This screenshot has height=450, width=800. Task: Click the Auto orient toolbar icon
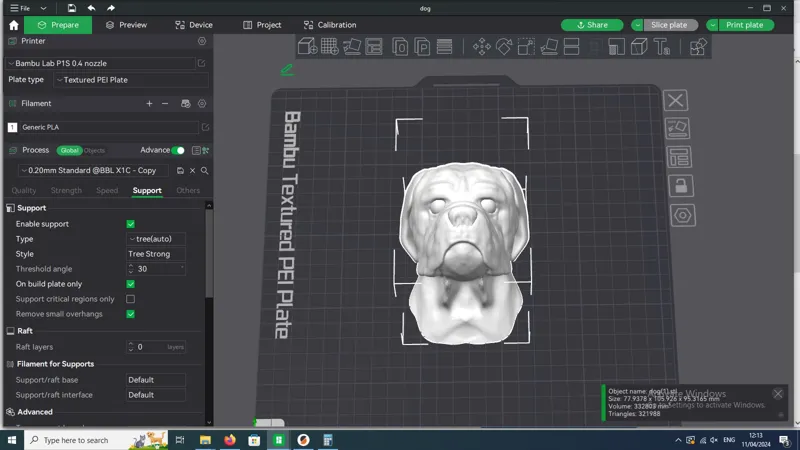tap(352, 46)
